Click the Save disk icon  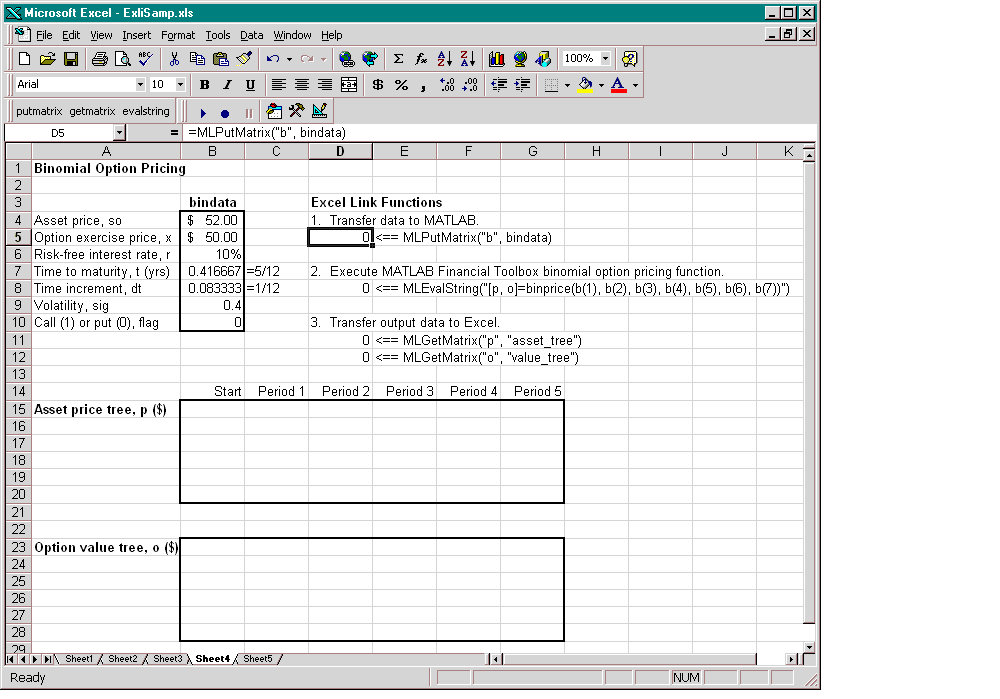tap(71, 59)
